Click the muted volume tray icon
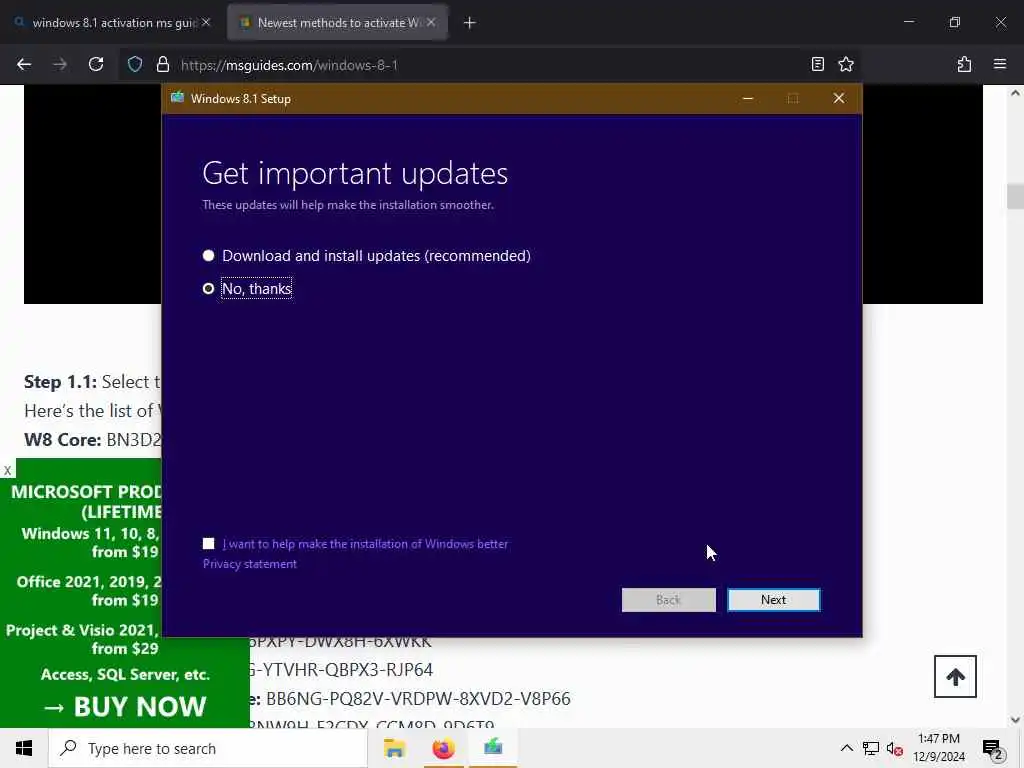 point(895,748)
